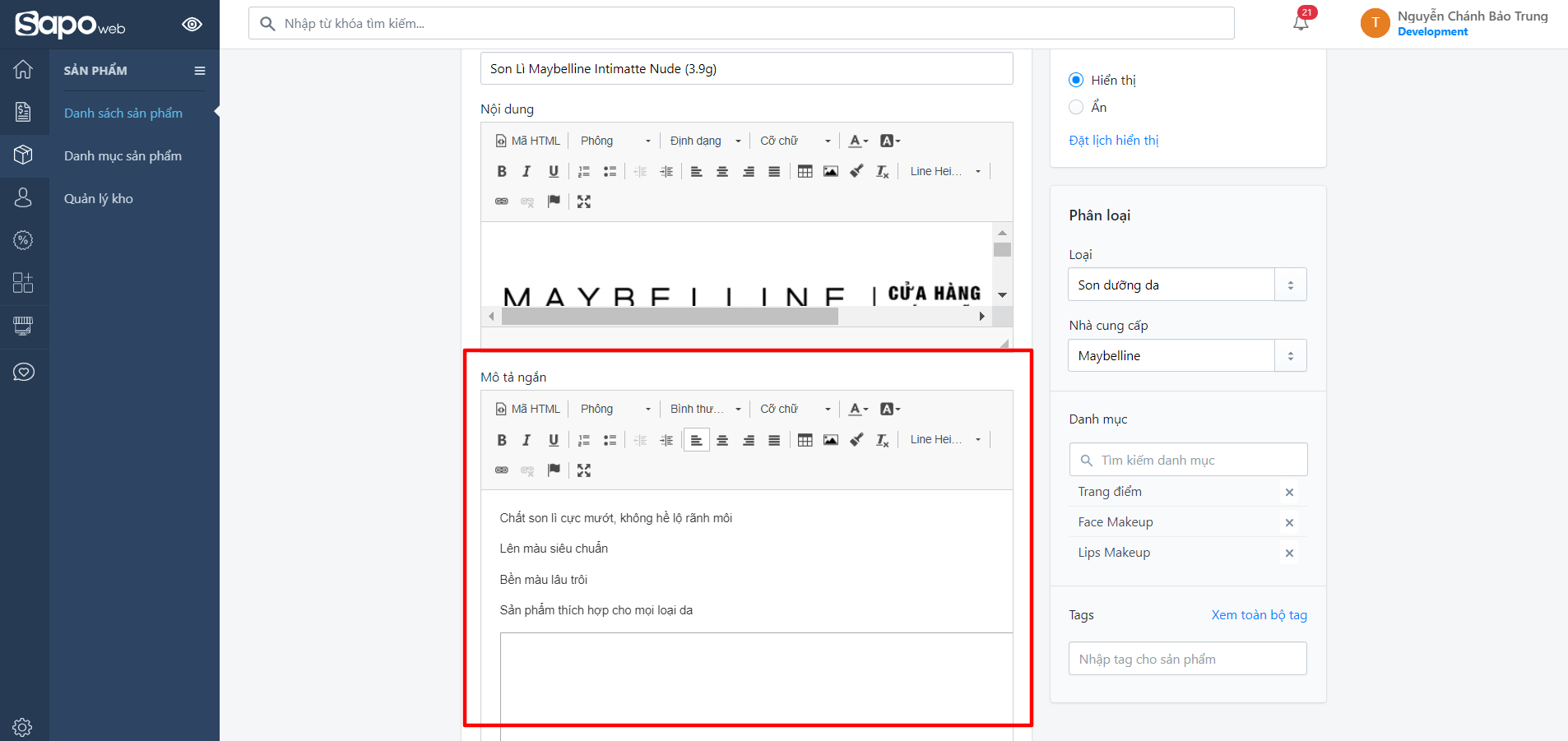Viewport: 1568px width, 741px height.
Task: Open Cỡ chữ dropdown in Mô tả ngắn editor
Action: pos(795,409)
